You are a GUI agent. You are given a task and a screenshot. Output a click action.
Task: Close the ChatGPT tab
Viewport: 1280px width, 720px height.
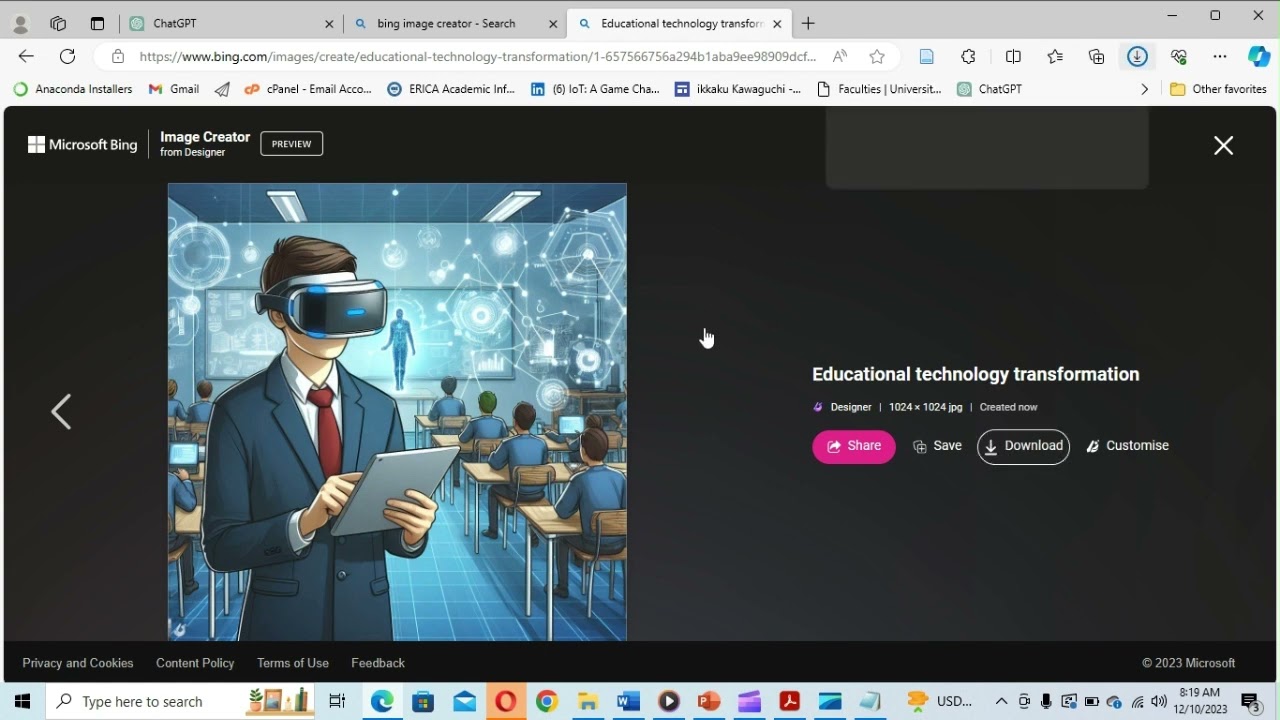330,23
